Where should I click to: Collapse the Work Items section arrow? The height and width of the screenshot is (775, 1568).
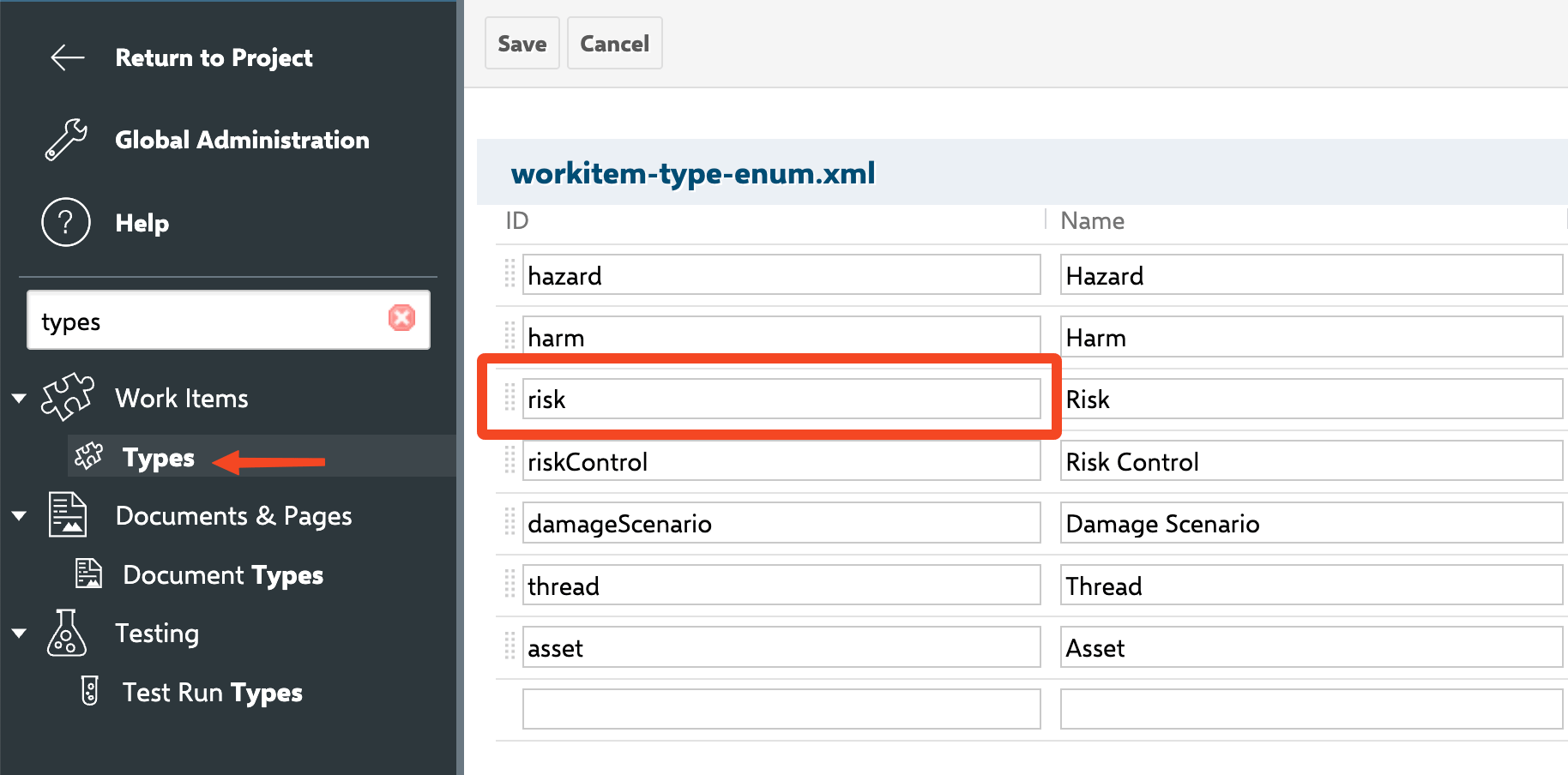19,398
